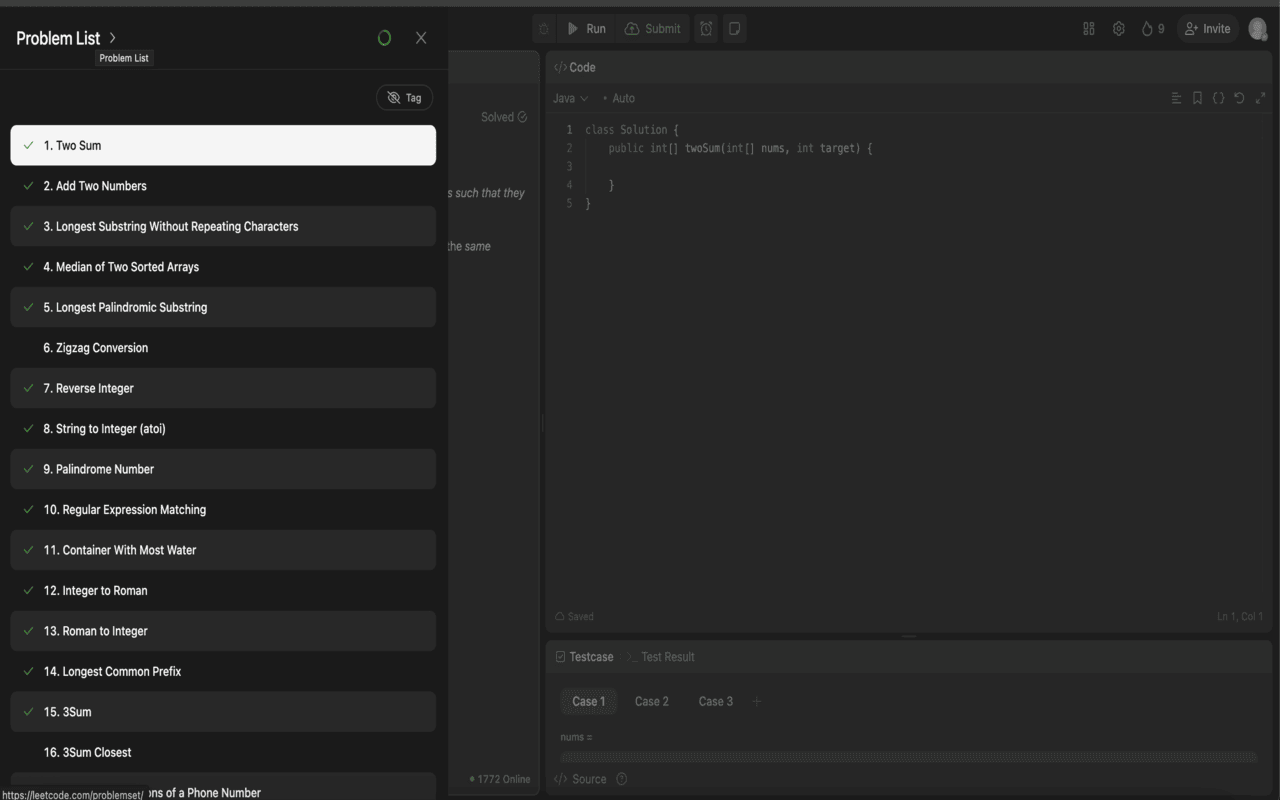Open the timer stopwatch tool

point(705,28)
